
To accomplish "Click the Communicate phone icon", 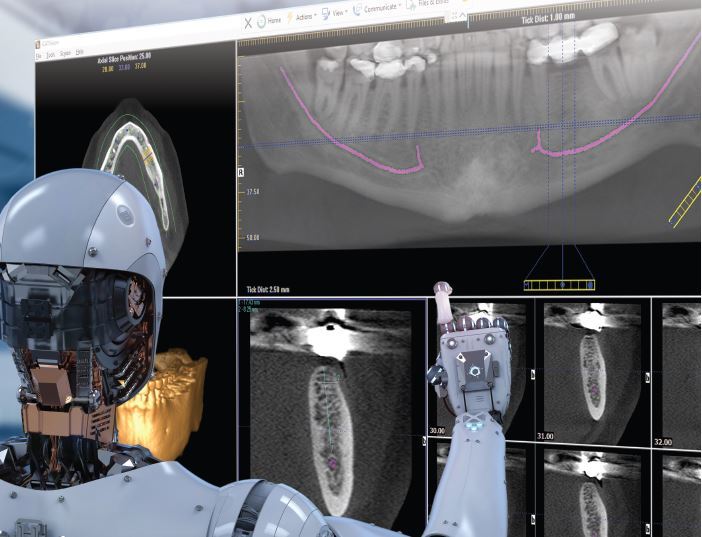I will pyautogui.click(x=357, y=10).
